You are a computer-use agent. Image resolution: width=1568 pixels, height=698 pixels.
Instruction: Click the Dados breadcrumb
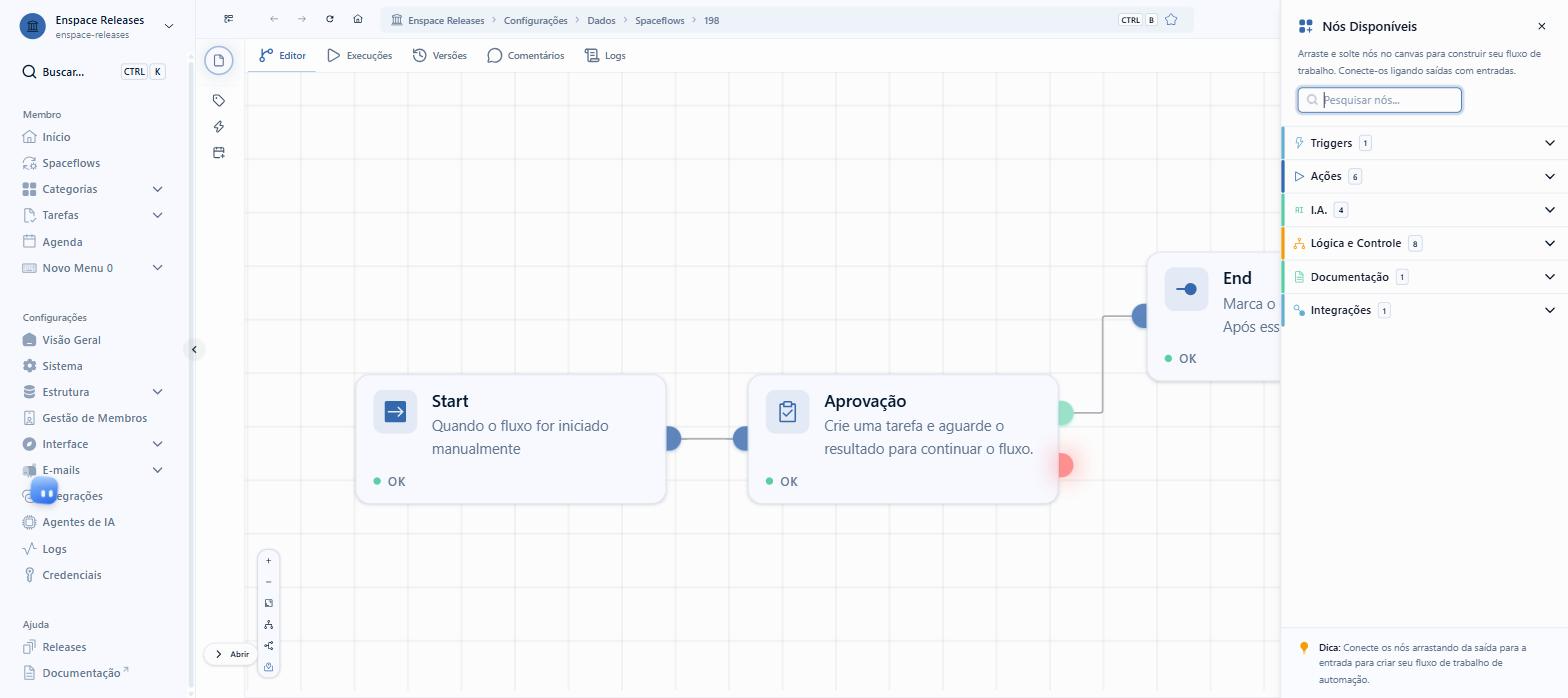point(601,20)
